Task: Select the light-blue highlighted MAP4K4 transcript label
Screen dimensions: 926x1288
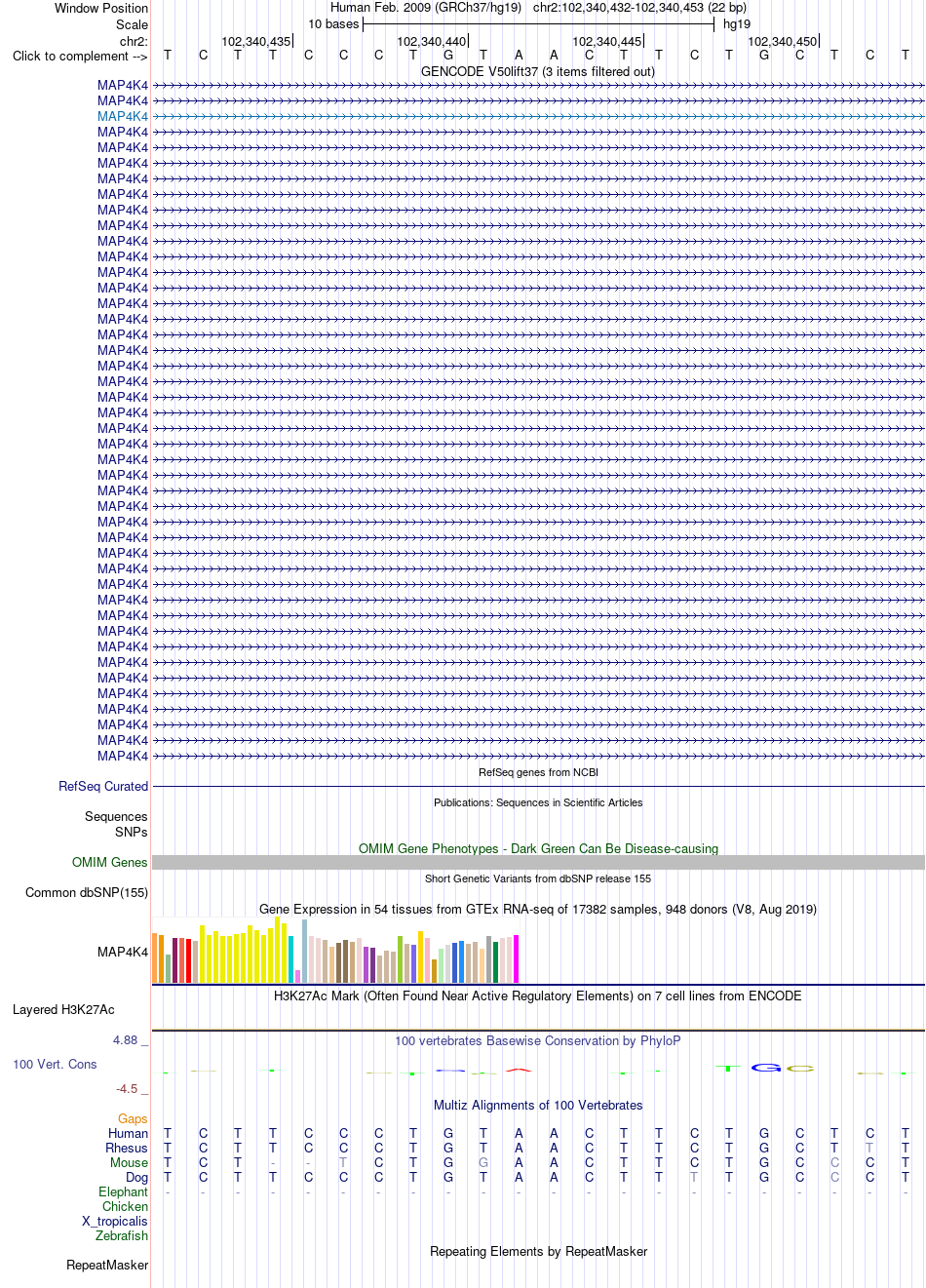Action: click(x=123, y=116)
